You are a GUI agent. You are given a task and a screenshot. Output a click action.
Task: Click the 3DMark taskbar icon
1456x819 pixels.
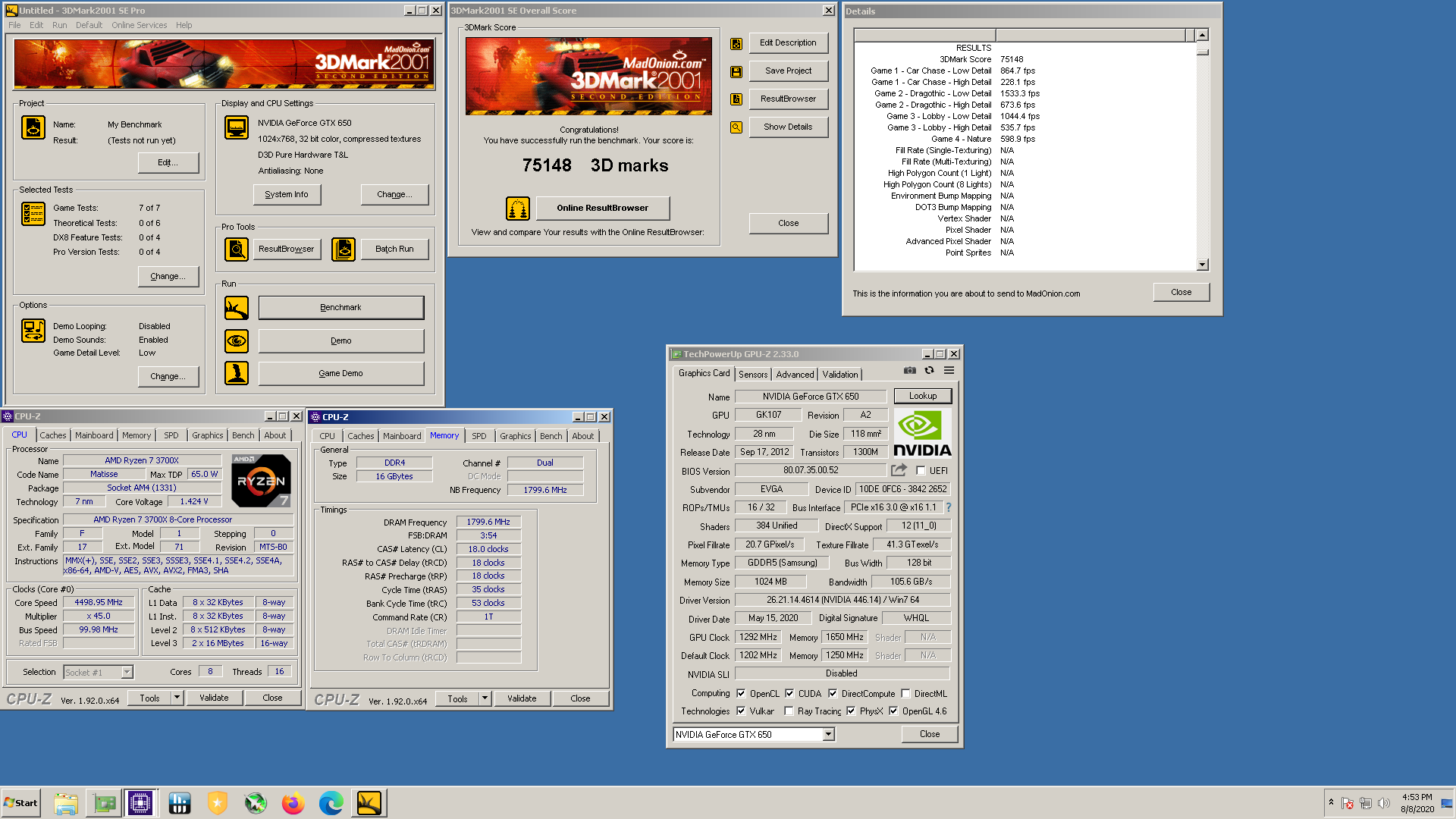369,803
